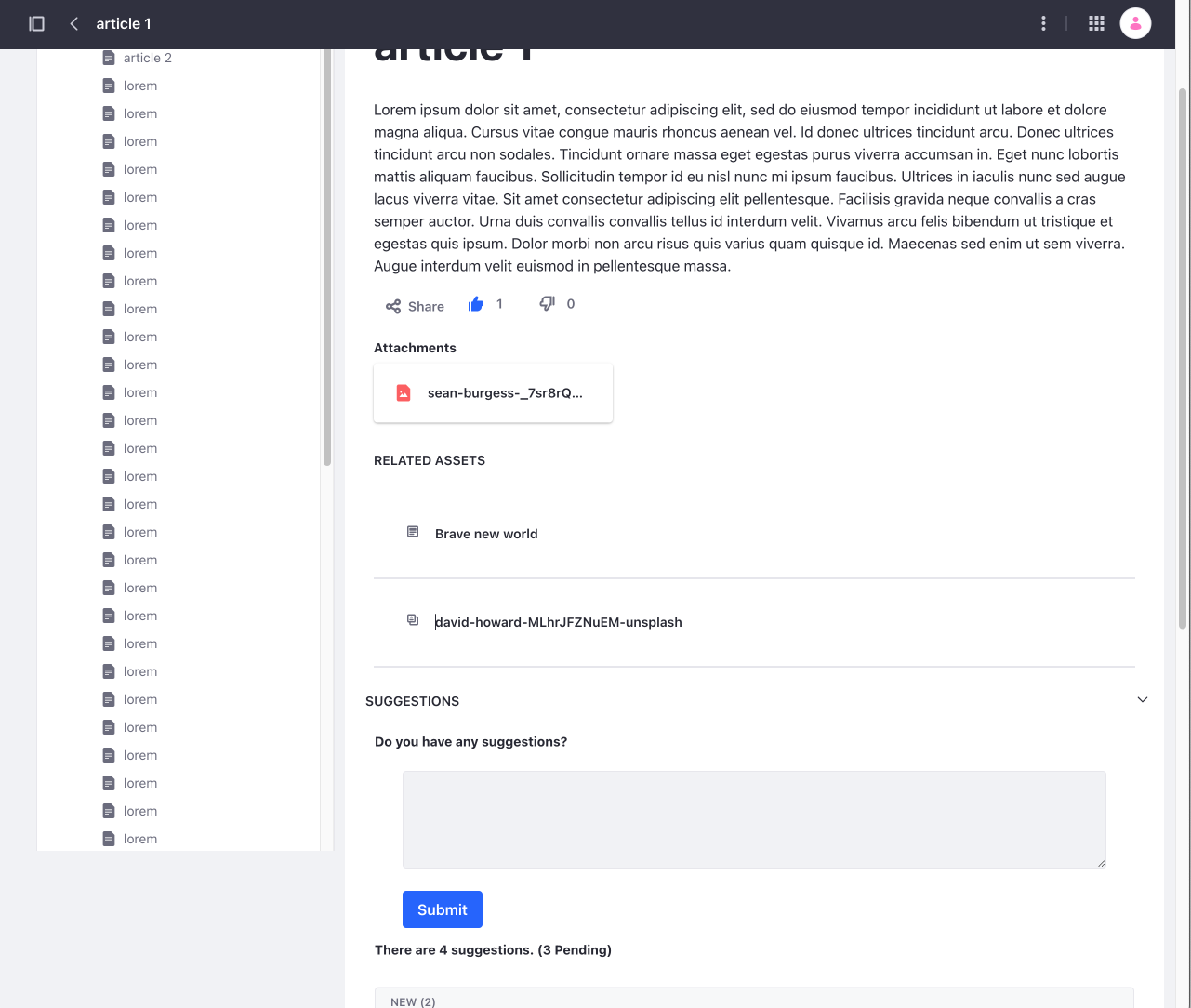Toggle the sidebar panel icon
Image resolution: width=1191 pixels, height=1008 pixels.
tap(37, 23)
